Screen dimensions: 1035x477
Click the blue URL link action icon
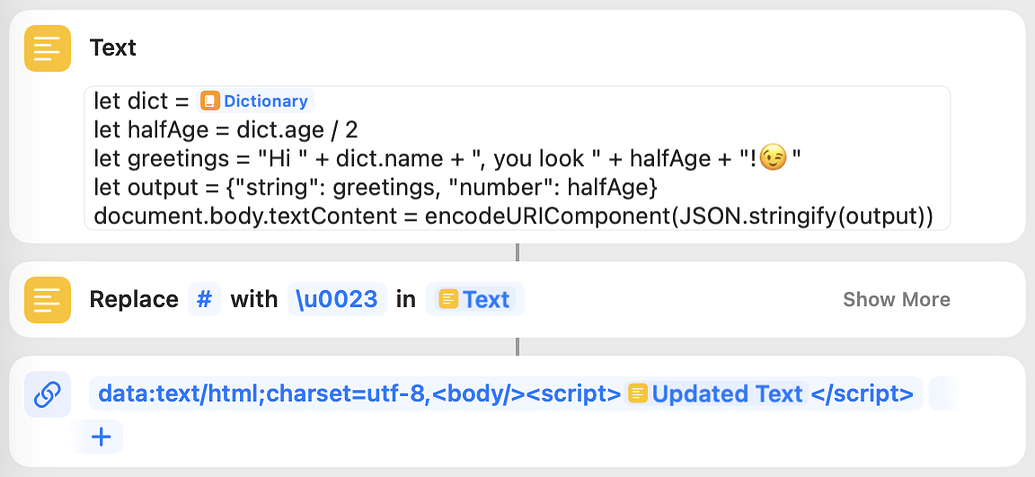tap(48, 394)
